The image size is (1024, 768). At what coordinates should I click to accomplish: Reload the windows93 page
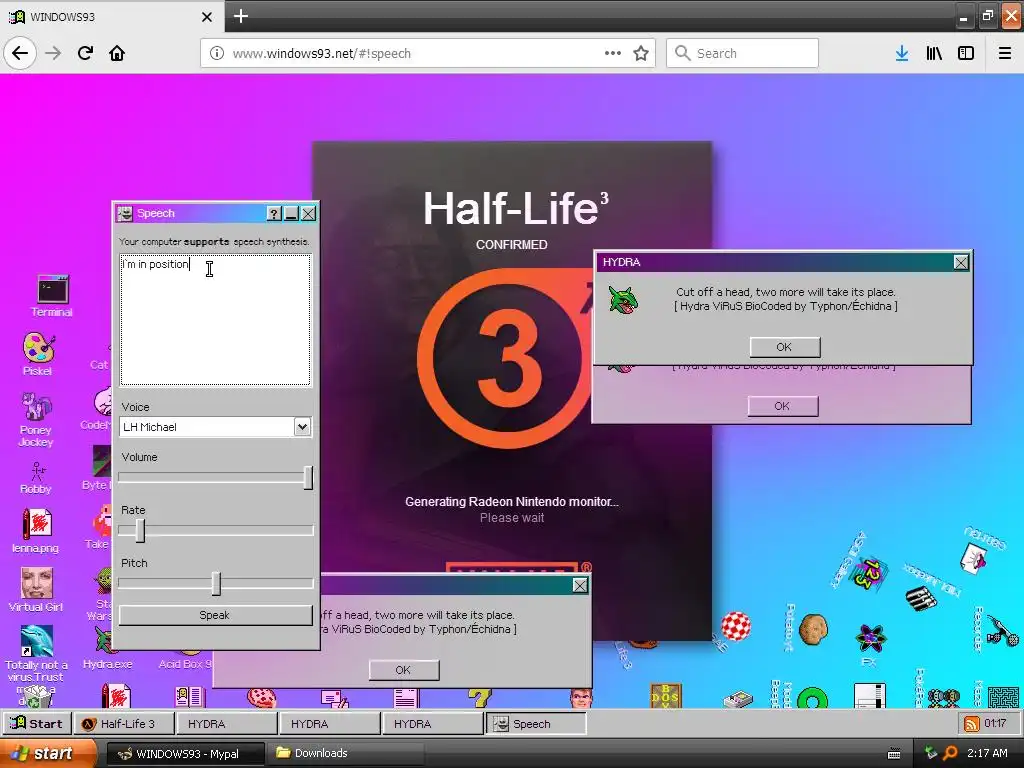click(x=85, y=53)
